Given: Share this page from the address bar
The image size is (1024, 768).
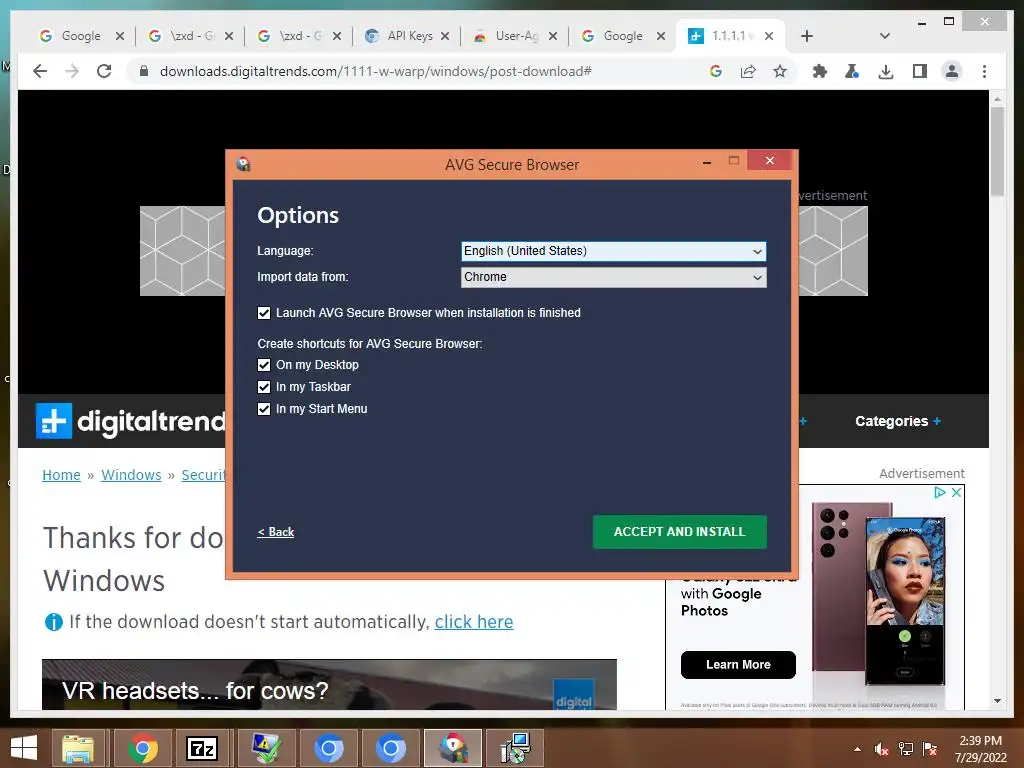Looking at the screenshot, I should coord(748,71).
